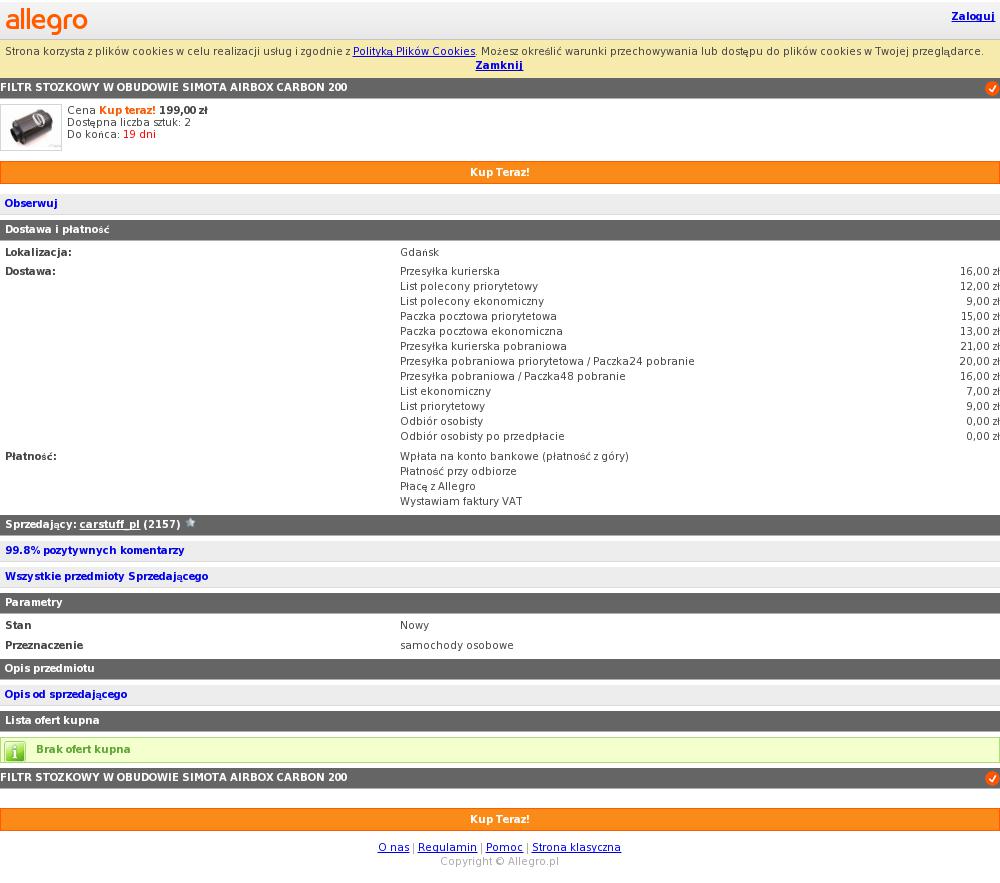1000x883 pixels.
Task: Click the location value Gdańsk
Action: (420, 252)
